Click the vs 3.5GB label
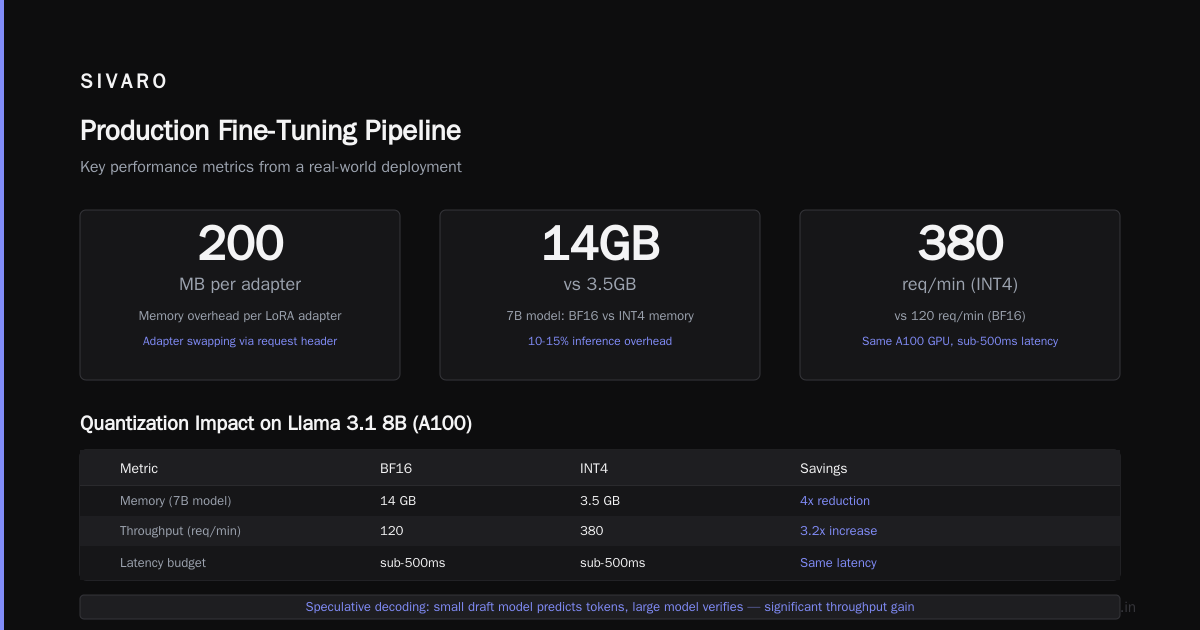This screenshot has width=1200, height=630. click(x=600, y=284)
